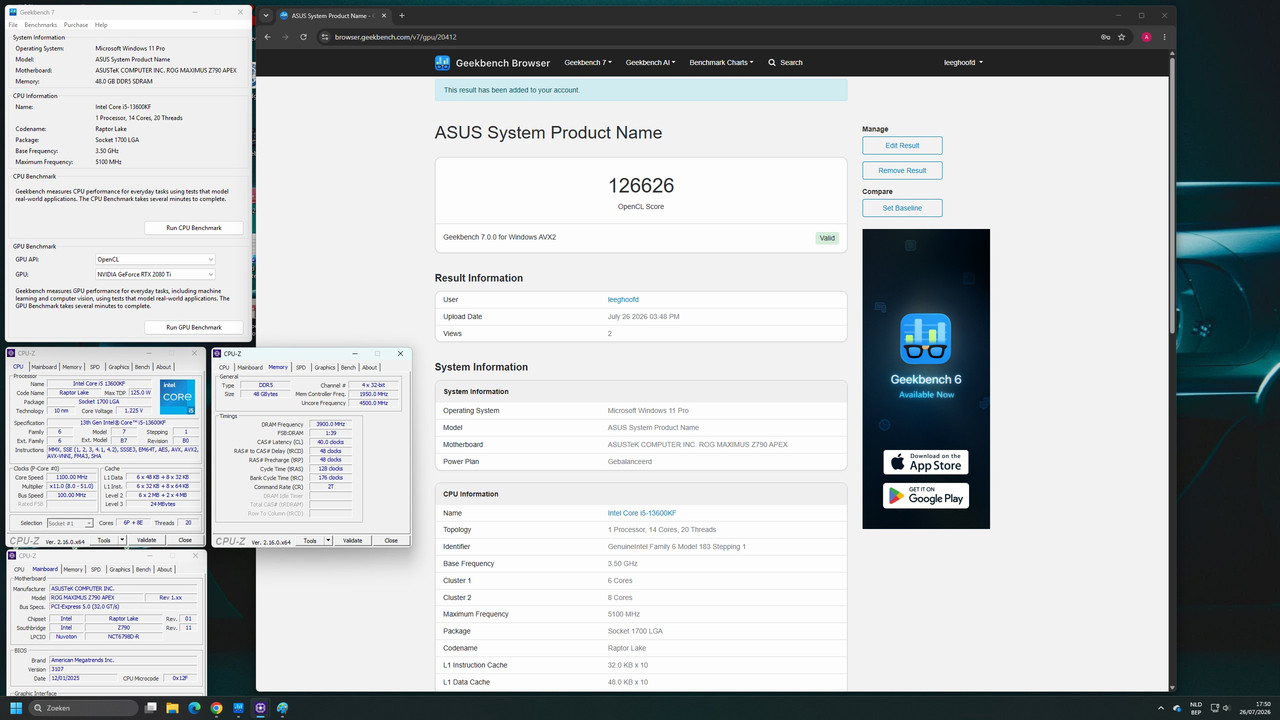
Task: Click the Remove Result button
Action: click(x=902, y=171)
